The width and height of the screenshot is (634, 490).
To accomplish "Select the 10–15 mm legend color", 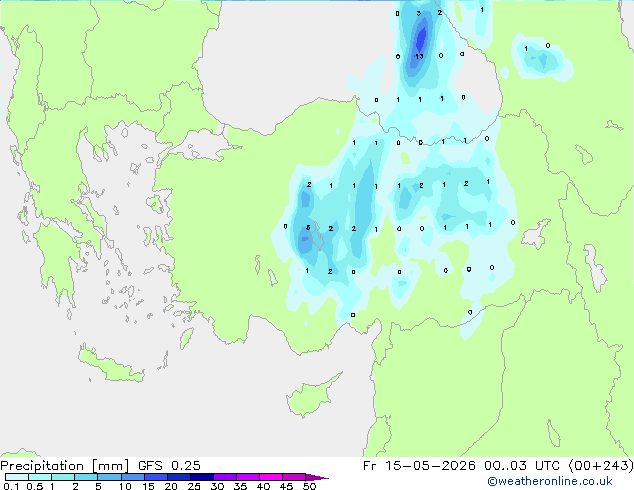I will click(132, 477).
